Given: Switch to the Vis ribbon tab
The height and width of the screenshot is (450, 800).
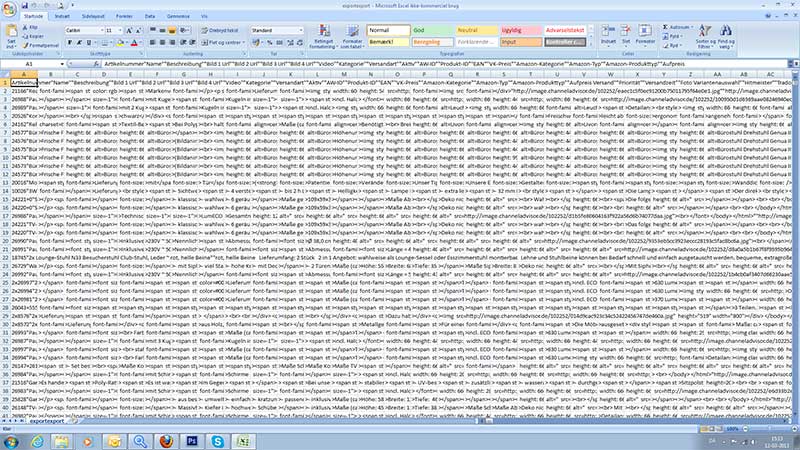Looking at the screenshot, I should [x=204, y=16].
